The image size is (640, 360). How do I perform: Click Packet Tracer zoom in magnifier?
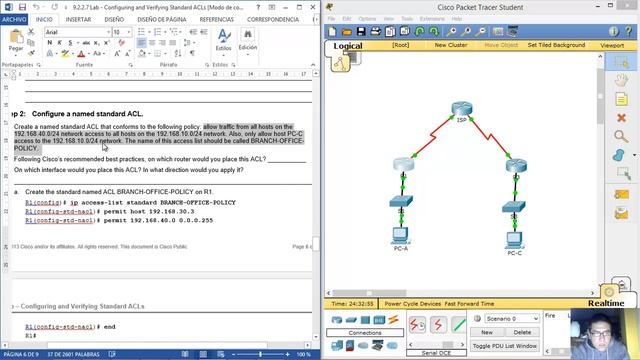tap(451, 31)
